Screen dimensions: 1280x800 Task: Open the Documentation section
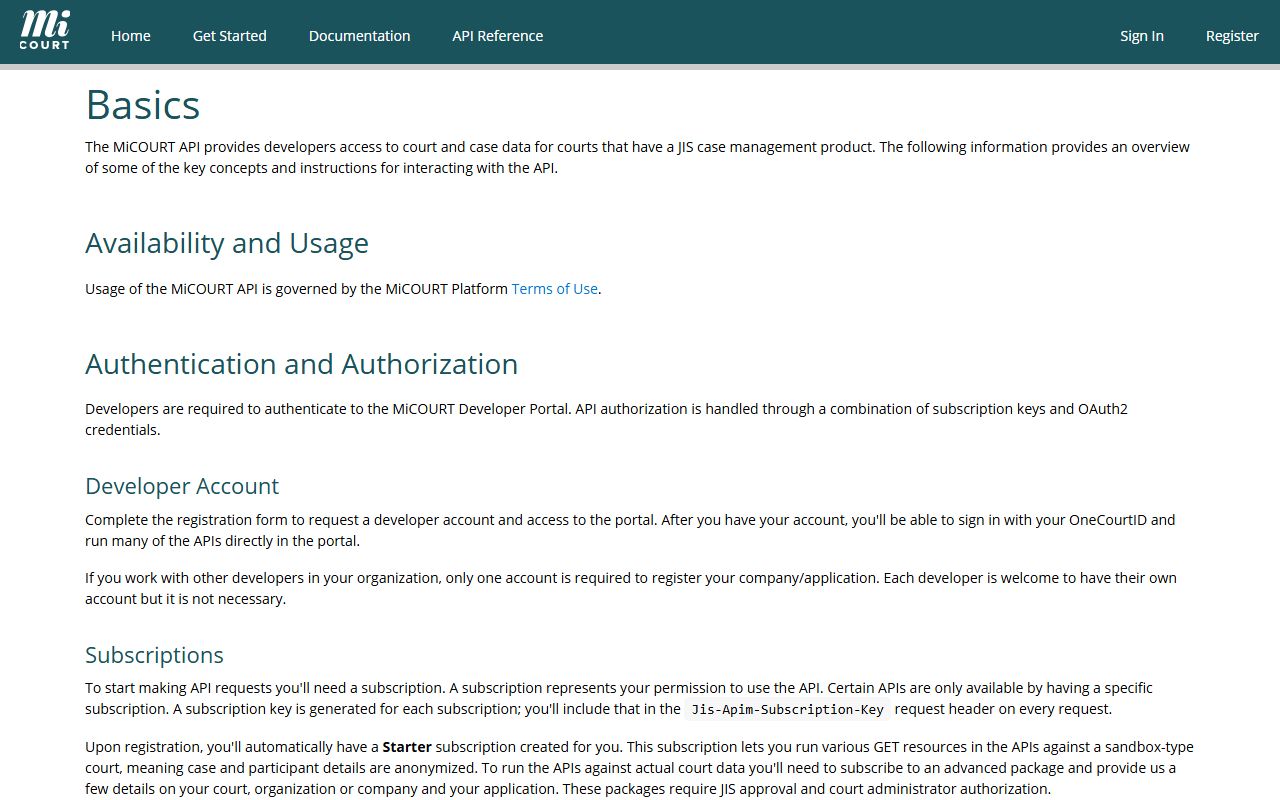(360, 36)
